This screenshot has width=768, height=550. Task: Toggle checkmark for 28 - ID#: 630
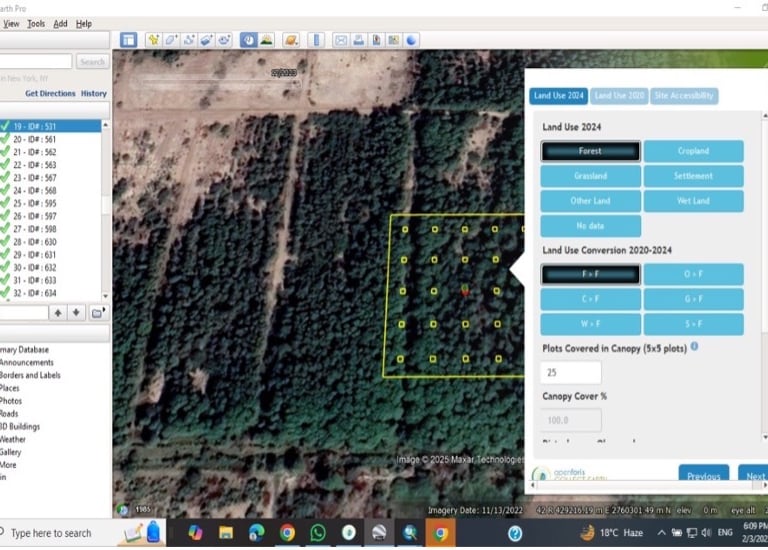pyautogui.click(x=5, y=242)
